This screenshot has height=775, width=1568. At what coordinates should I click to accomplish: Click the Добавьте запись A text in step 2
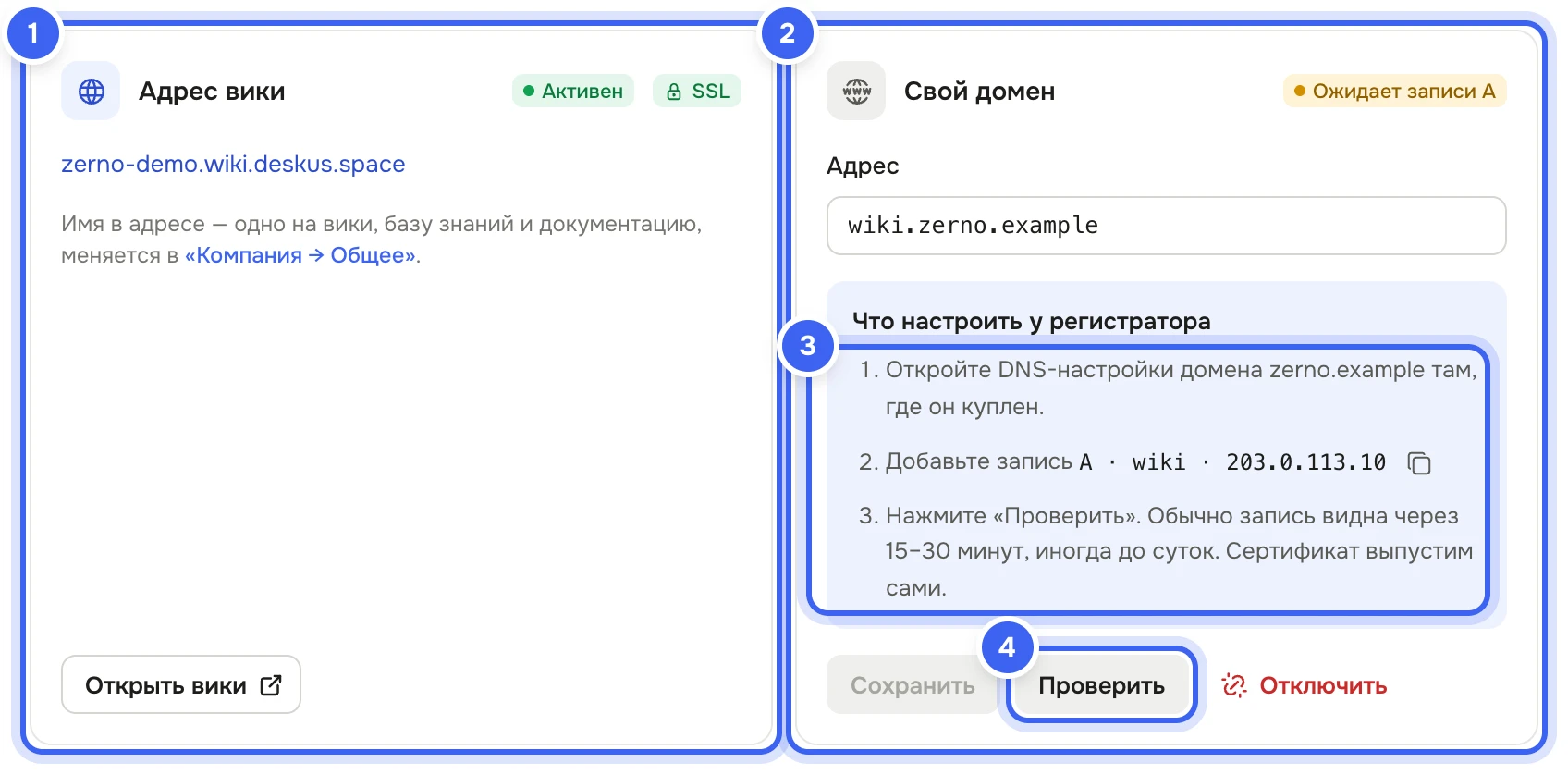(x=988, y=462)
